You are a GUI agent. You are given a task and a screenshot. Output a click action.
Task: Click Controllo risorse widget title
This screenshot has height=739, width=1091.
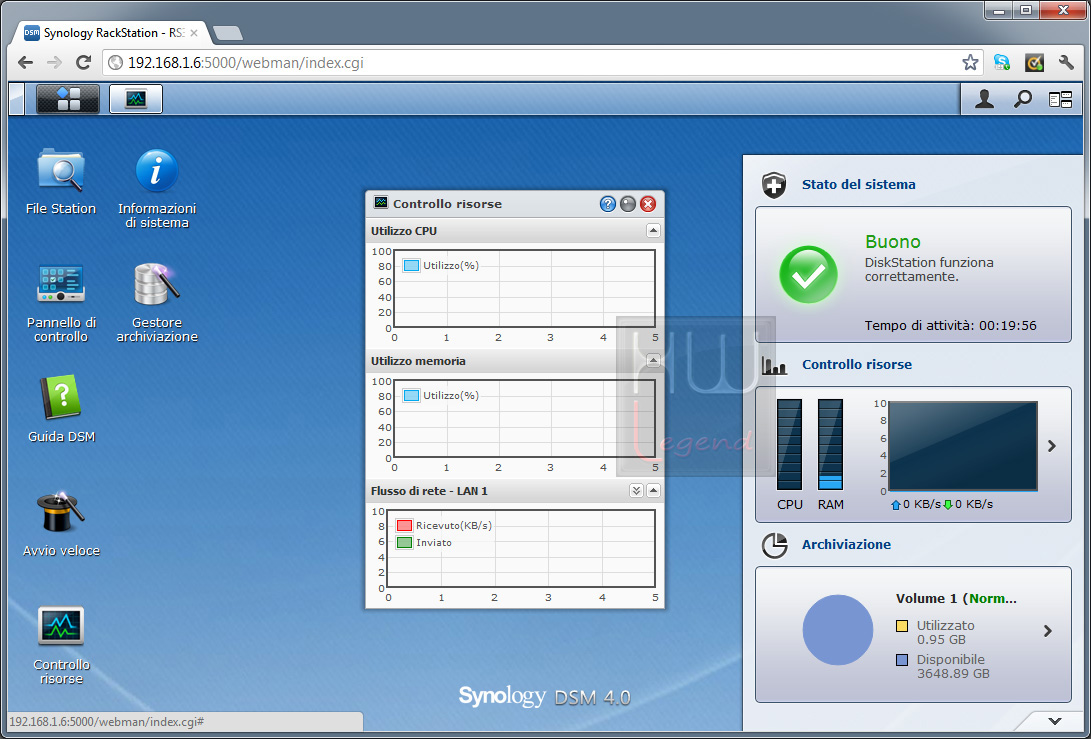point(857,365)
